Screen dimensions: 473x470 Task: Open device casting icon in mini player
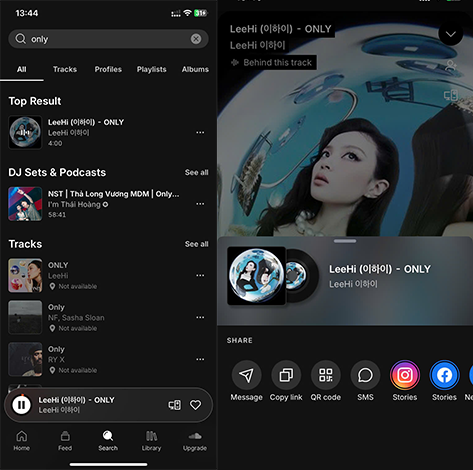pyautogui.click(x=175, y=405)
